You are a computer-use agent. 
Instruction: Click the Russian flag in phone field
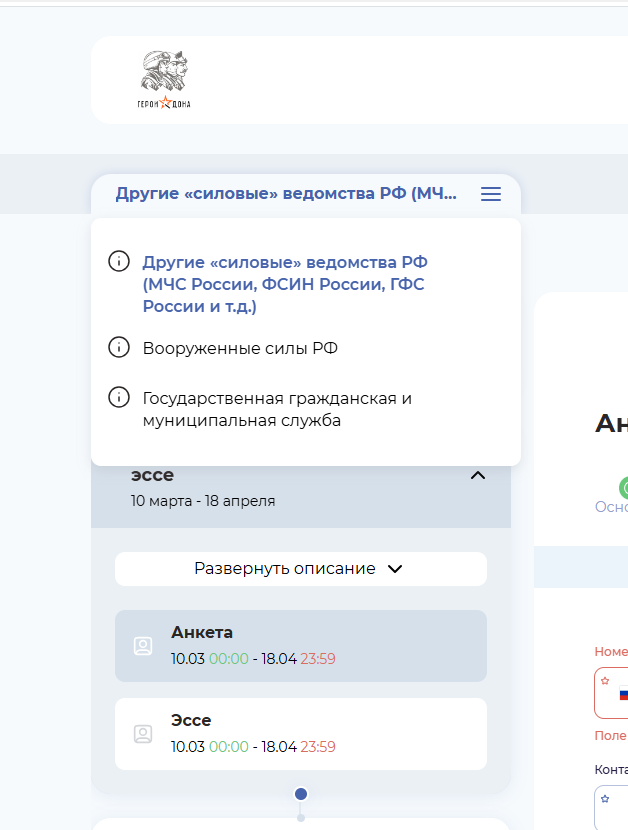pos(623,694)
